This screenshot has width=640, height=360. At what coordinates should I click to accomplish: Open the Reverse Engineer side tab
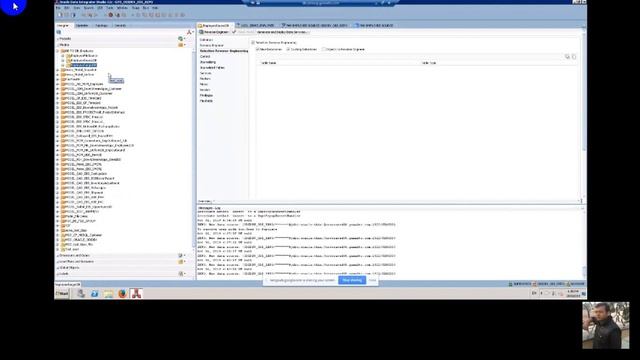[x=211, y=45]
